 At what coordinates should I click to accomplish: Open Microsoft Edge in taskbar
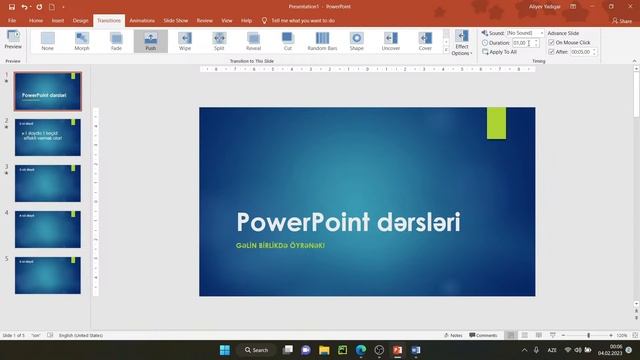click(360, 350)
